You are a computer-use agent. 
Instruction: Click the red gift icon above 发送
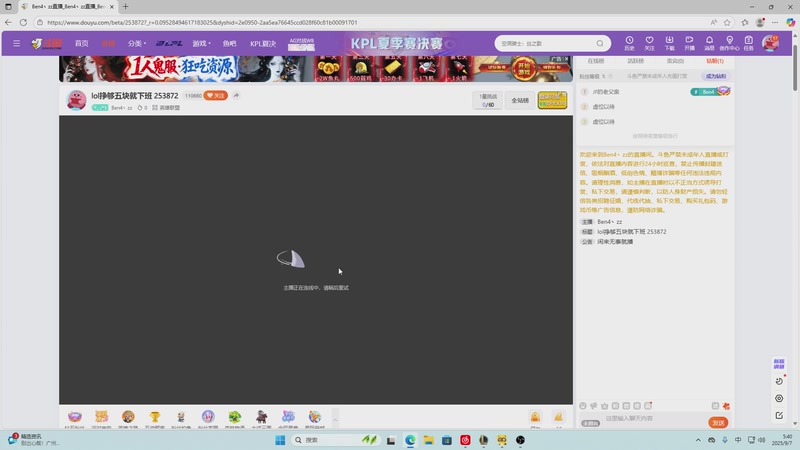tap(726, 406)
